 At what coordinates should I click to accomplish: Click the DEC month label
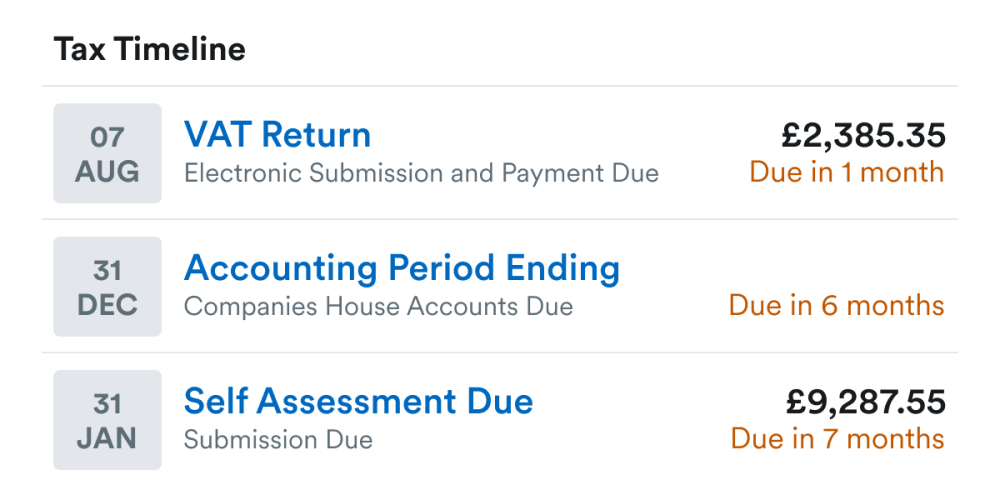(x=107, y=305)
